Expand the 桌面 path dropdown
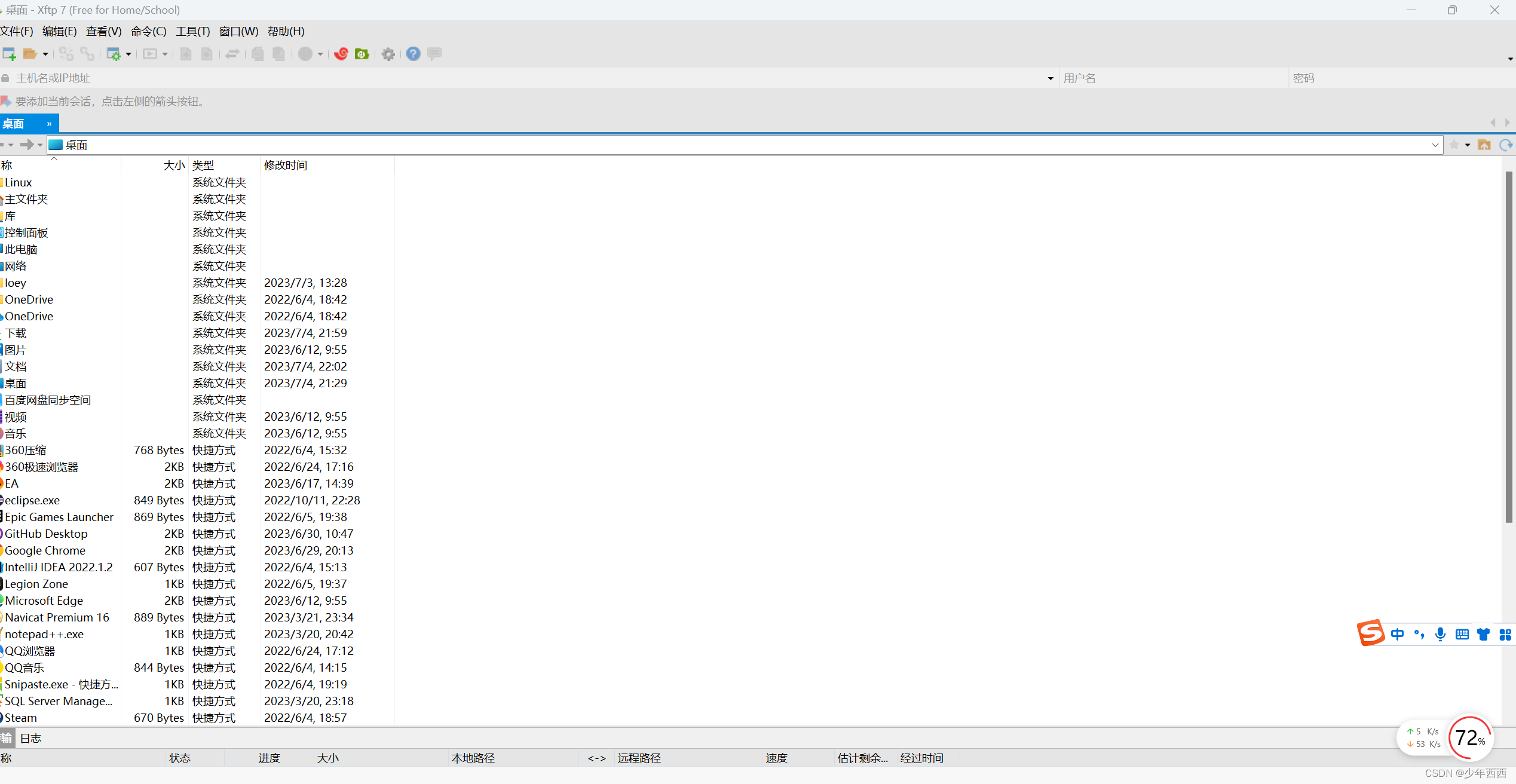The image size is (1516, 784). (x=1435, y=145)
